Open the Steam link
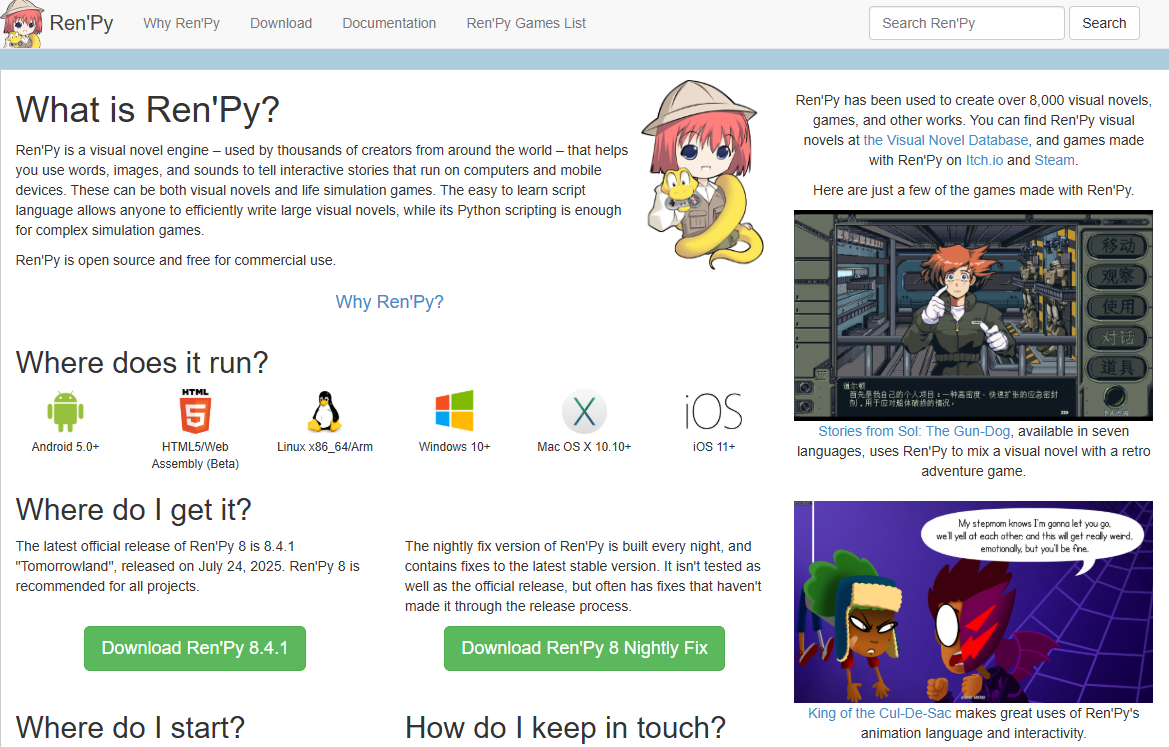The width and height of the screenshot is (1169, 747). (x=1054, y=160)
